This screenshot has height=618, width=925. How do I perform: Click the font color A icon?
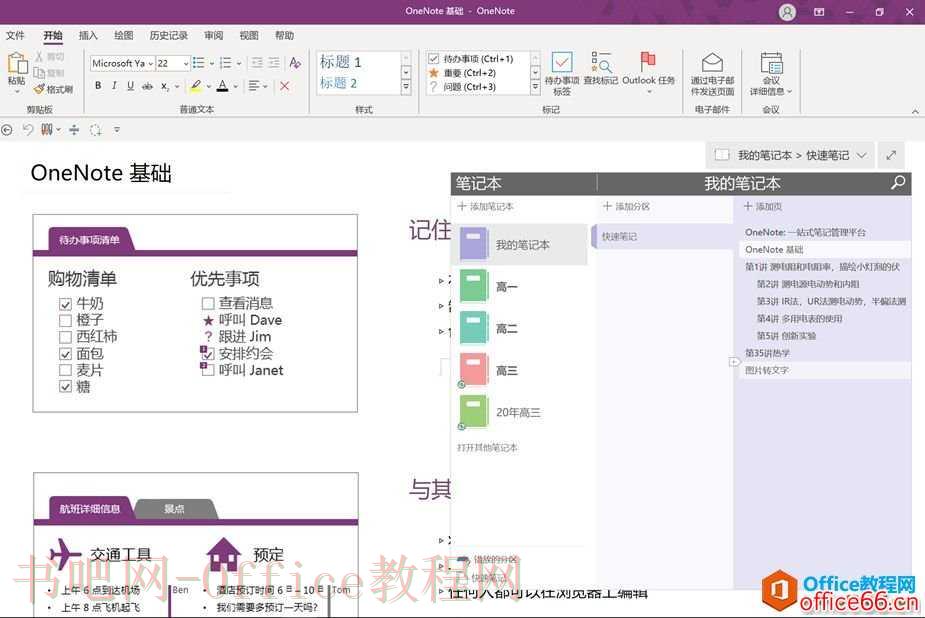pyautogui.click(x=222, y=86)
